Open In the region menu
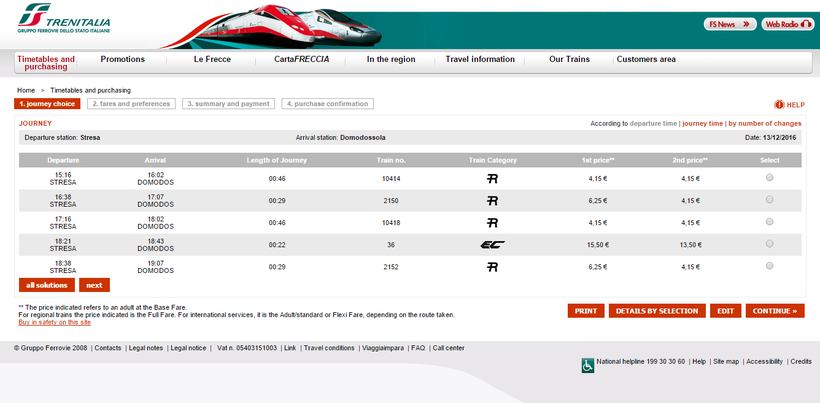The height and width of the screenshot is (403, 820). click(x=391, y=60)
